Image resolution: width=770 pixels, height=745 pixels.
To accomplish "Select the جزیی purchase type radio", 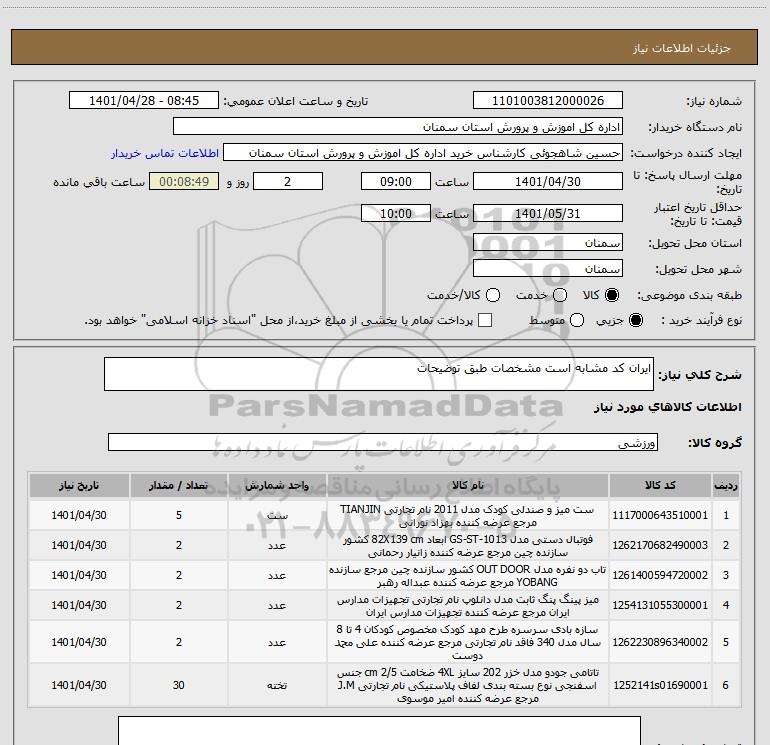I will point(636,320).
